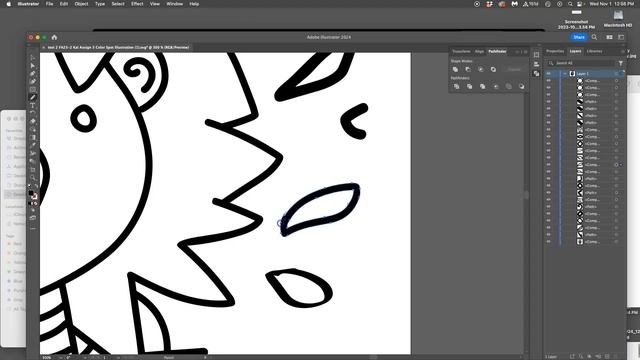
Task: Open the Illustrator search icon
Action: pyautogui.click(x=594, y=37)
